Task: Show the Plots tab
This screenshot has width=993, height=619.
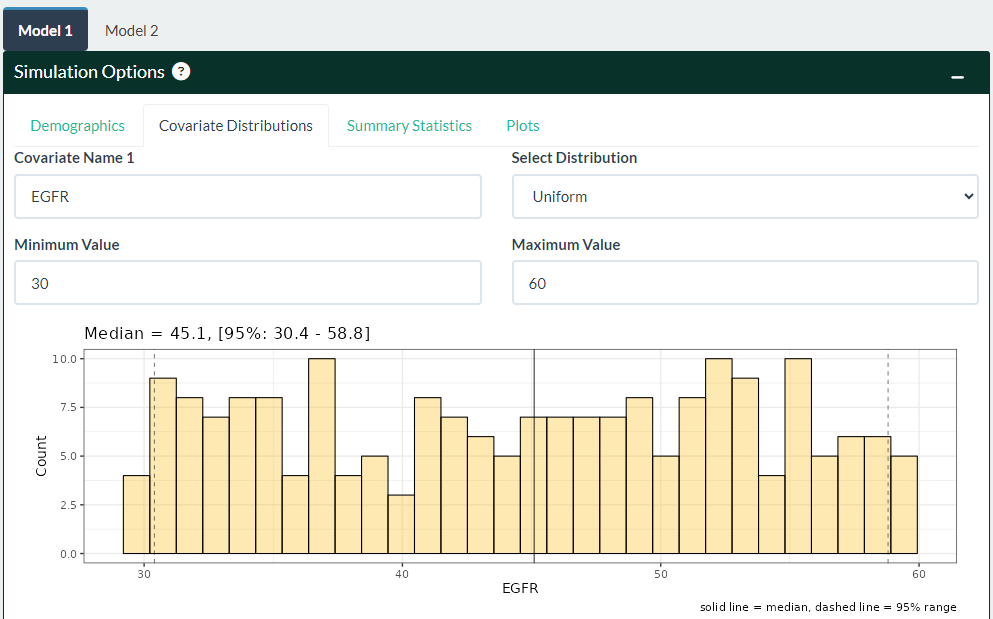Action: [x=523, y=126]
